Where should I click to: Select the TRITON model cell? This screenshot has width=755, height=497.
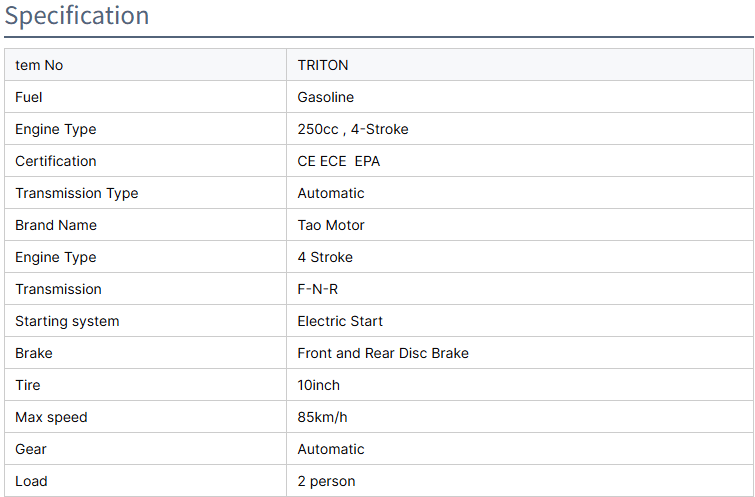click(x=322, y=65)
